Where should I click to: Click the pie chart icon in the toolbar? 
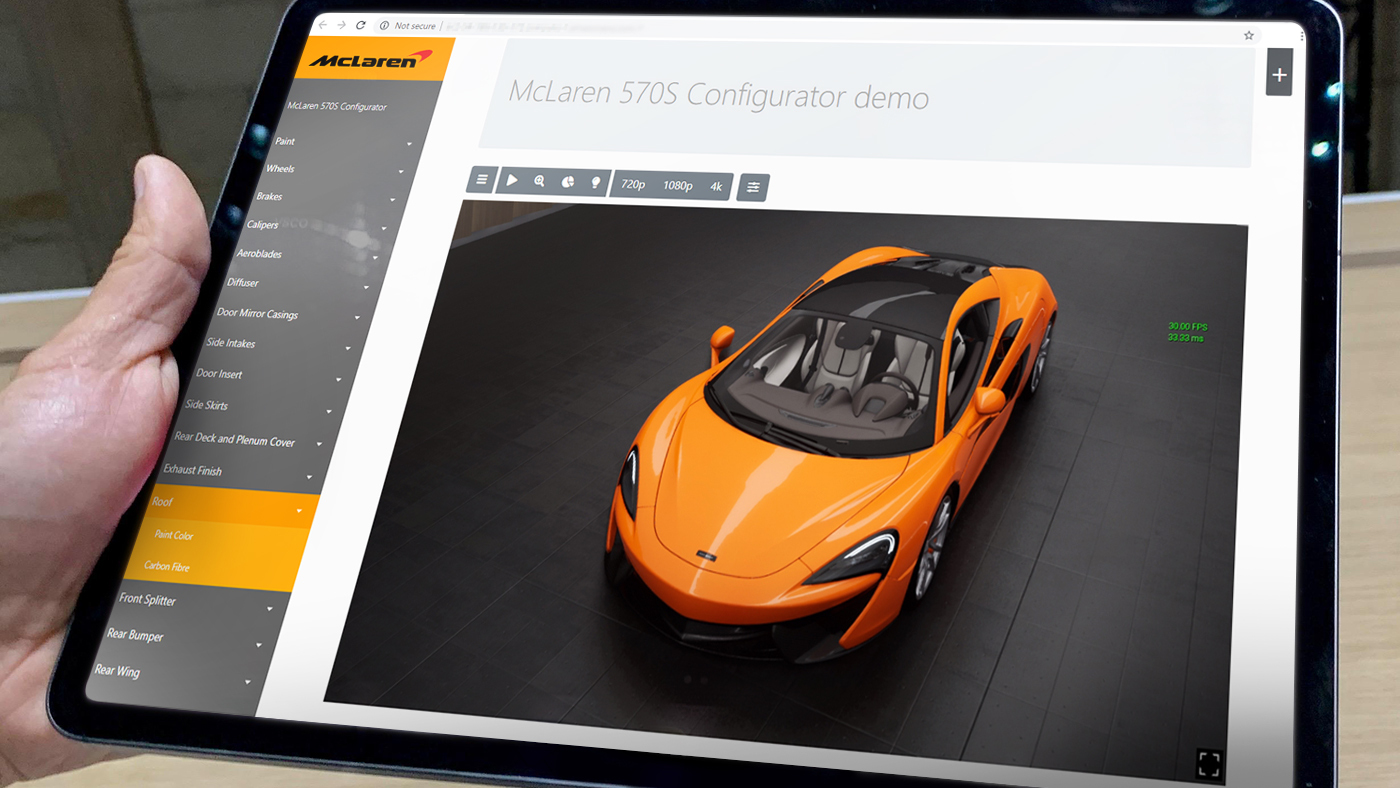tap(568, 182)
